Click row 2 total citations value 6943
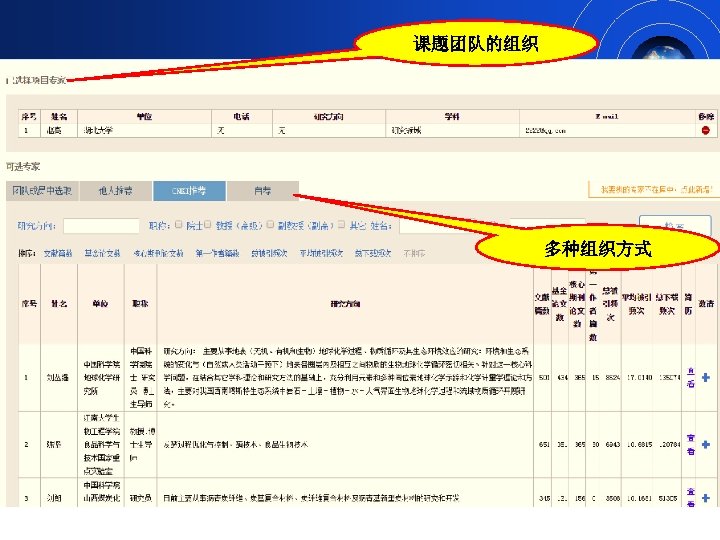 point(613,444)
